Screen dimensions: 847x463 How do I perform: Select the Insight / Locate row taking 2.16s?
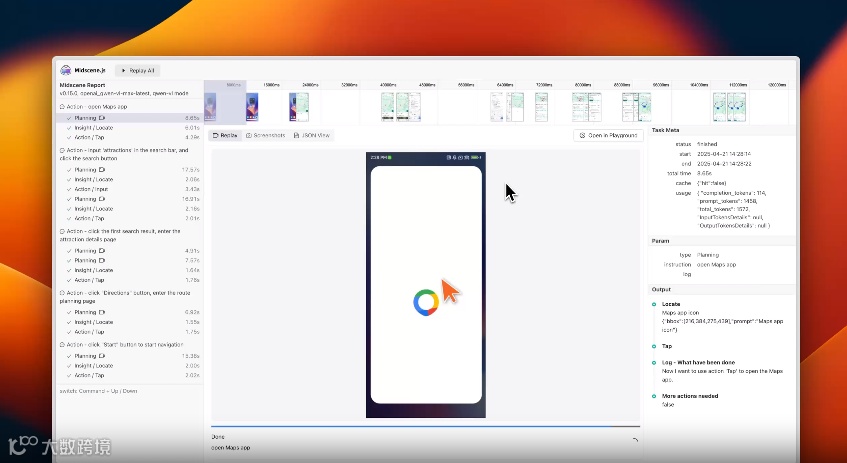click(x=130, y=209)
